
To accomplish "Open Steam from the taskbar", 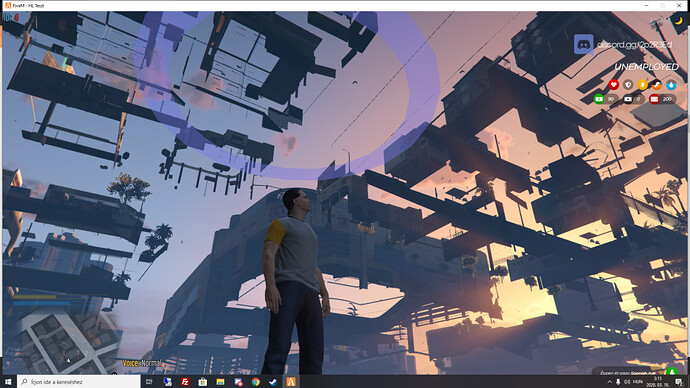I will (x=273, y=382).
